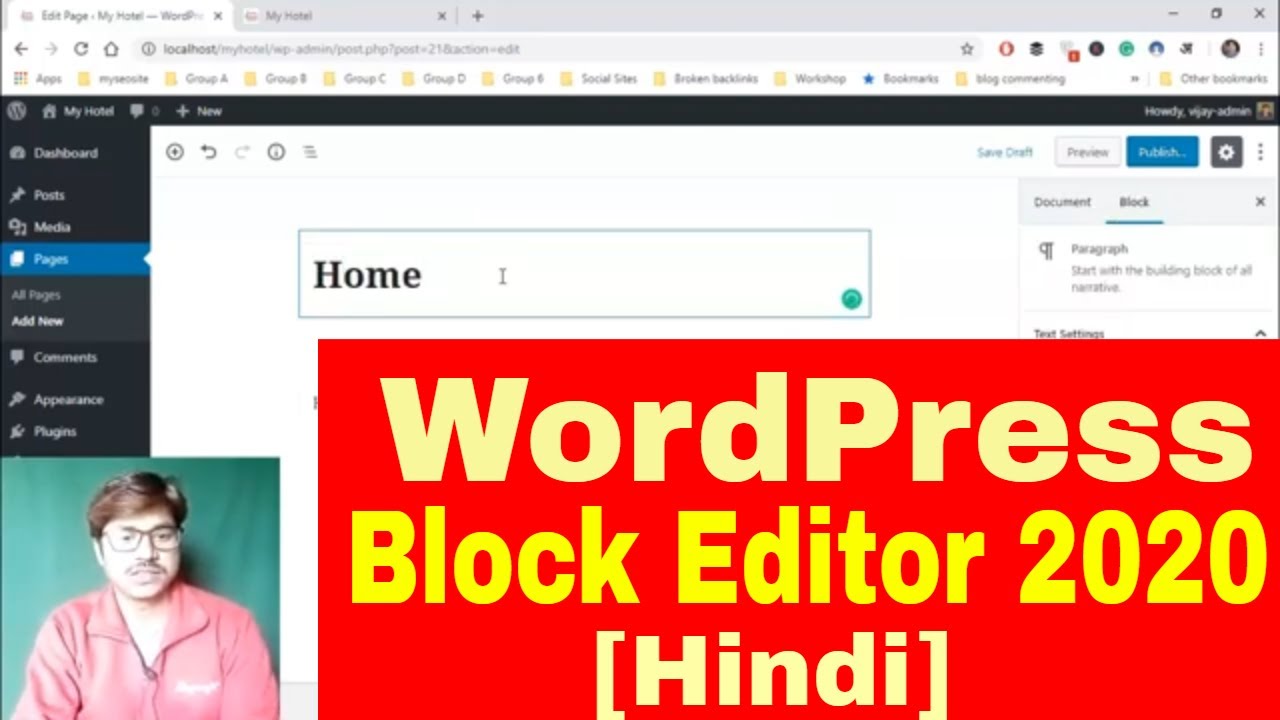This screenshot has width=1280, height=720.
Task: Close the My Hotel browser tab
Action: 442,16
